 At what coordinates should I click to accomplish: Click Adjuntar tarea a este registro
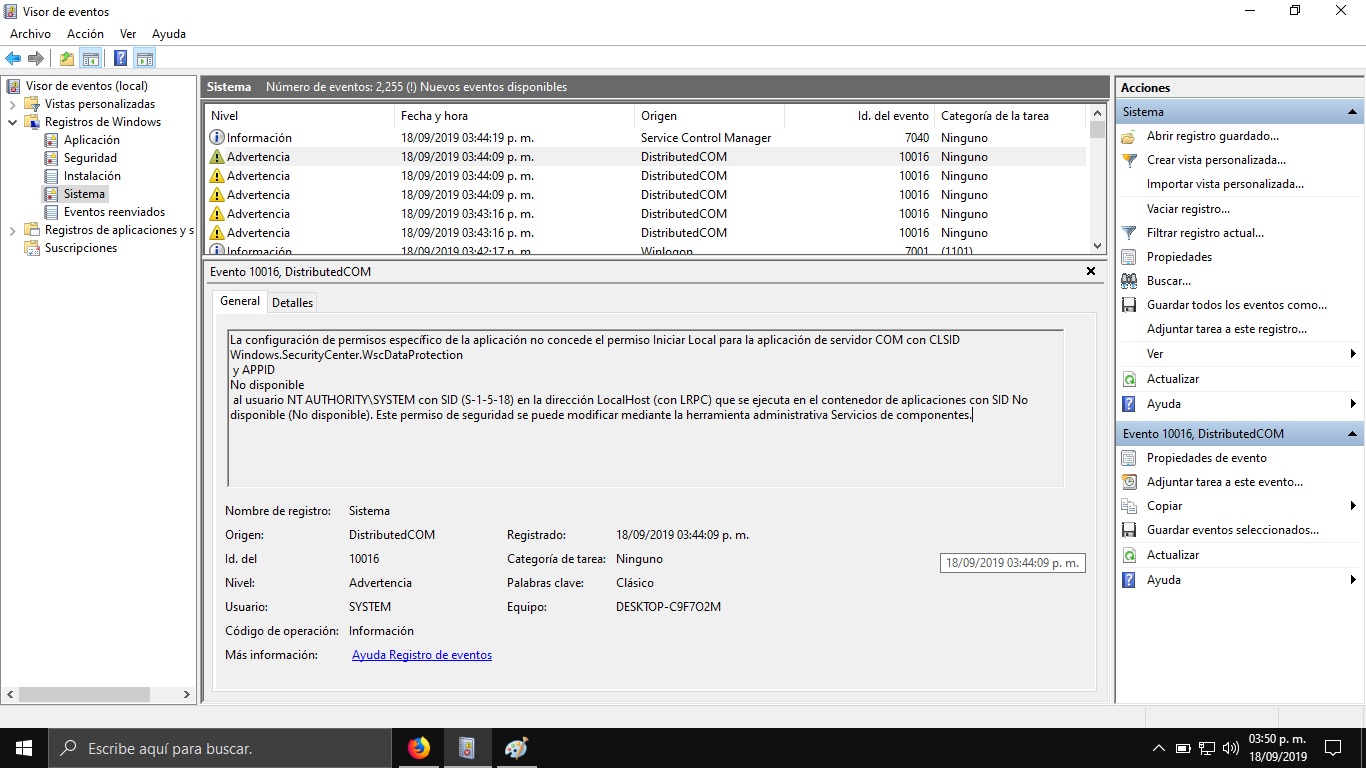coord(1227,329)
